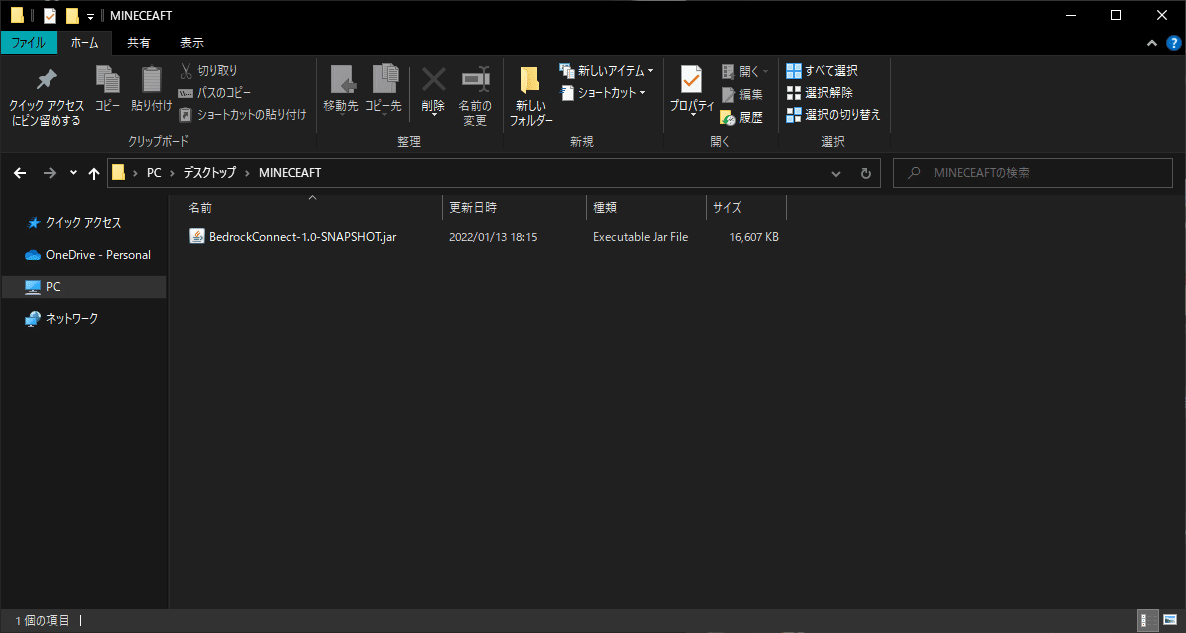Viewport: 1186px width, 633px height.
Task: Click the date 2022/01/13 18:15
Action: click(x=493, y=237)
